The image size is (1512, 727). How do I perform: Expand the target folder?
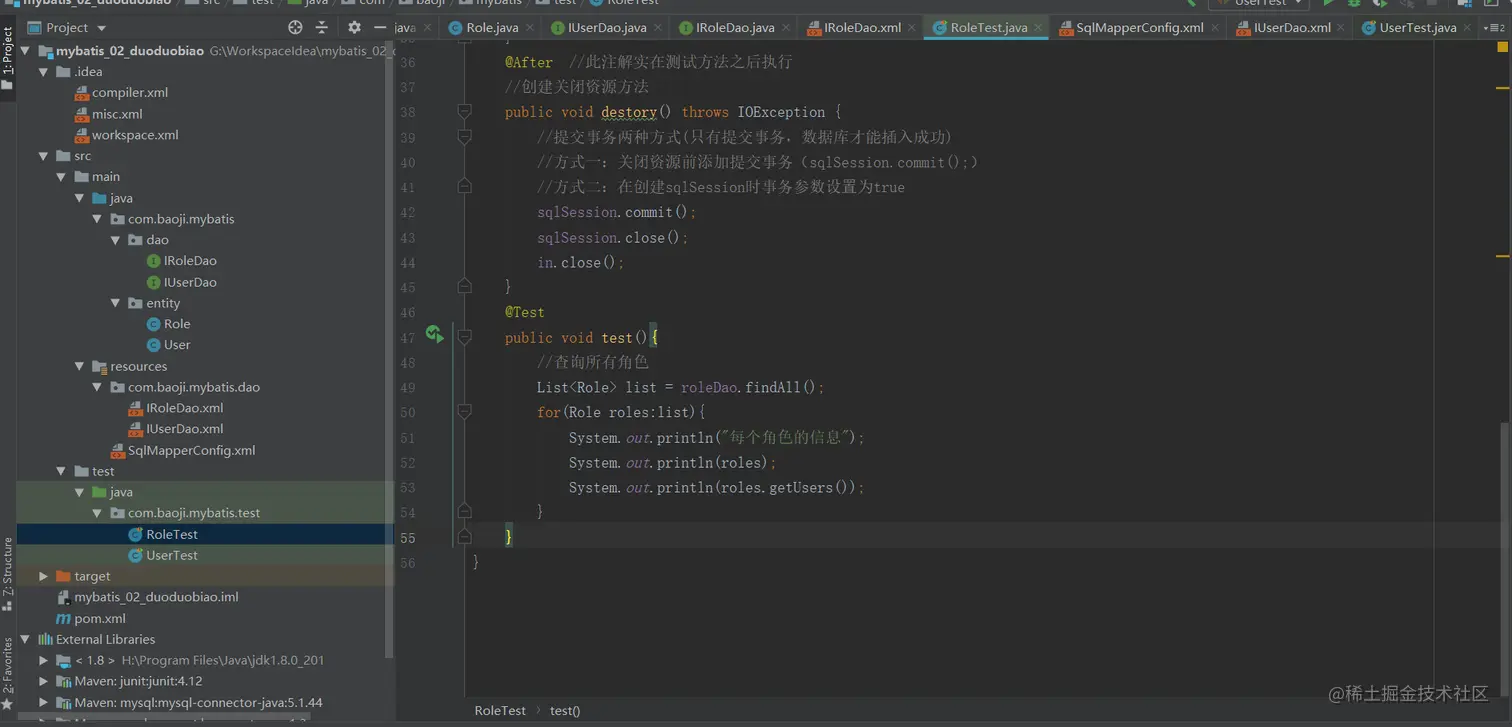43,576
